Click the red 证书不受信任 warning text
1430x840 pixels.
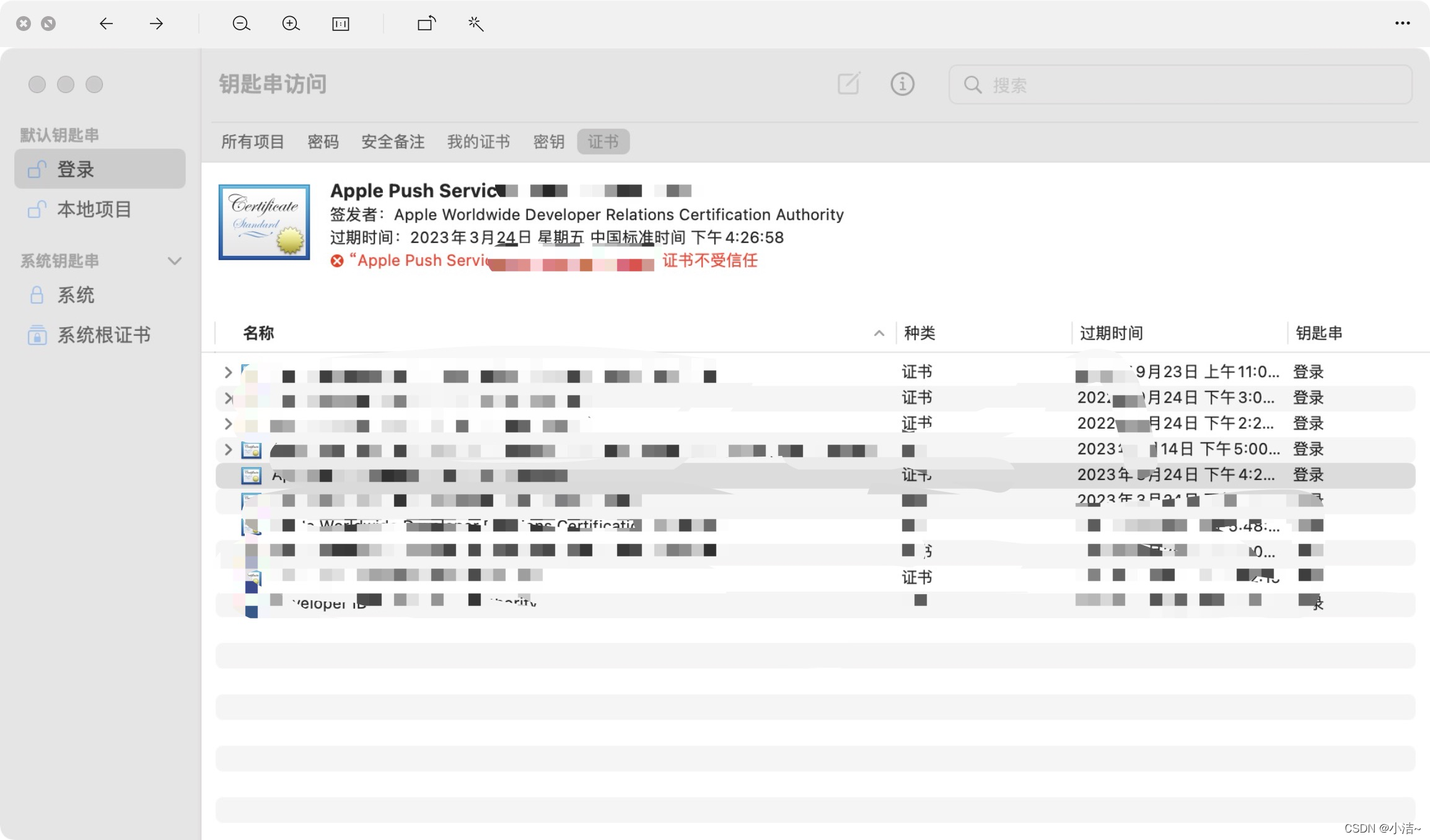click(710, 260)
